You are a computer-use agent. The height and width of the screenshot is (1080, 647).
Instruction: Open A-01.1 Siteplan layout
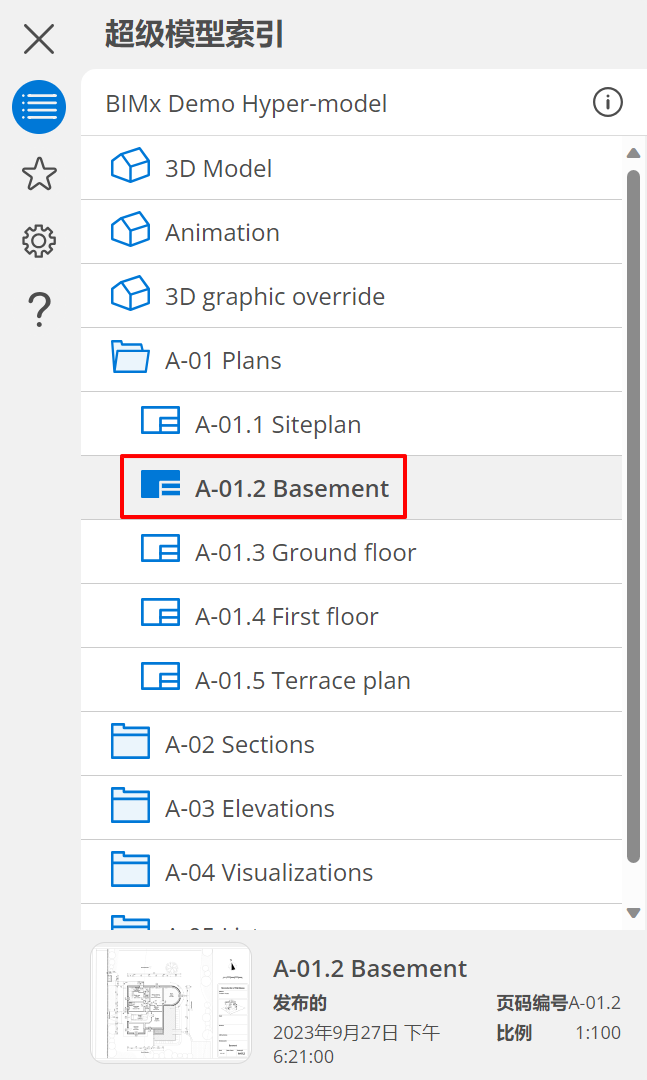point(277,425)
